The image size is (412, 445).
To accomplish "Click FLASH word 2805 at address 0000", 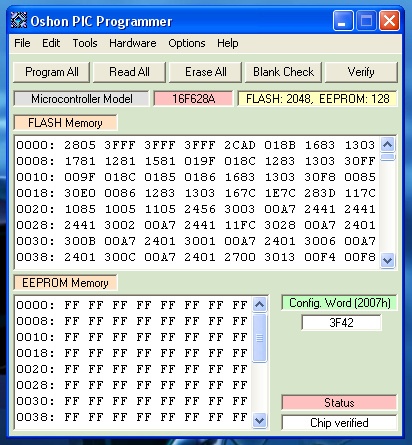I will 80,145.
